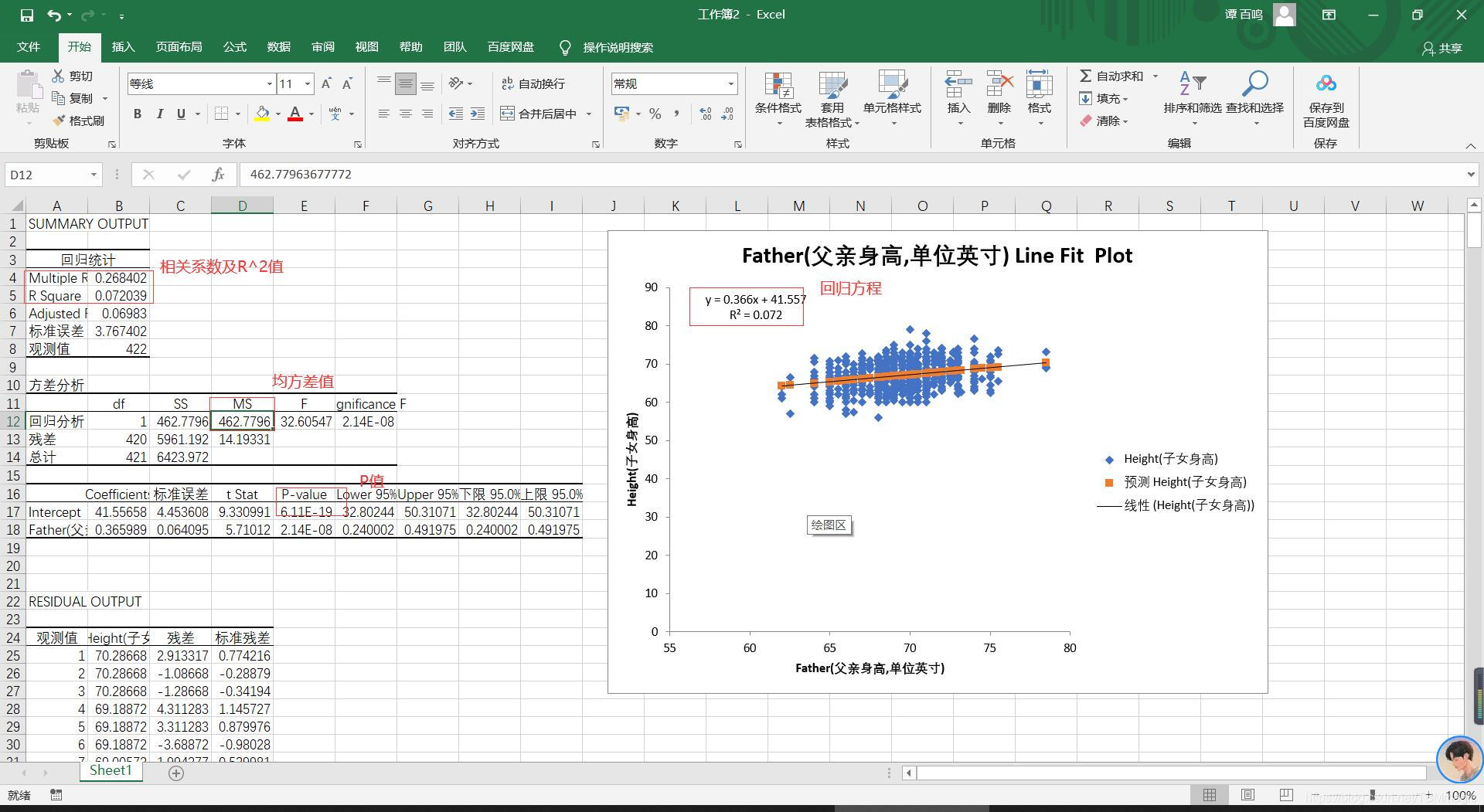
Task: Open the File (文件) tab
Action: [29, 47]
